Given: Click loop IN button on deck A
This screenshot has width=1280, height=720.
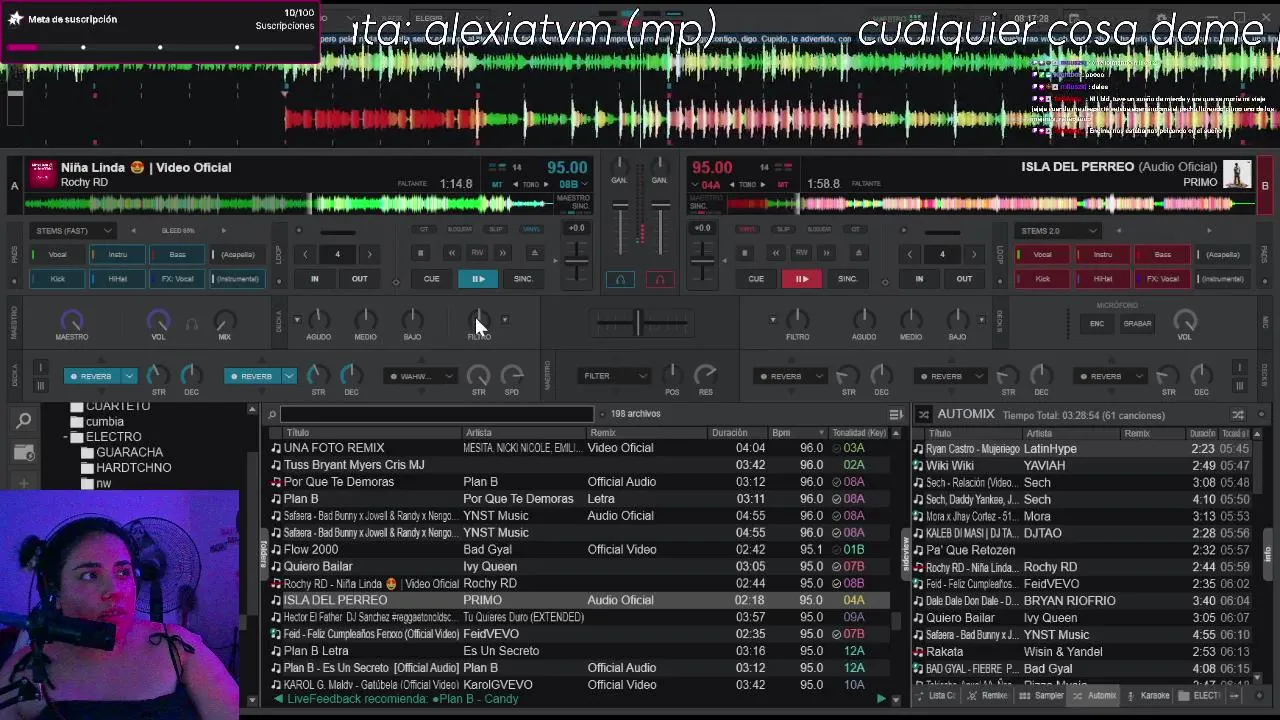Looking at the screenshot, I should coord(314,279).
